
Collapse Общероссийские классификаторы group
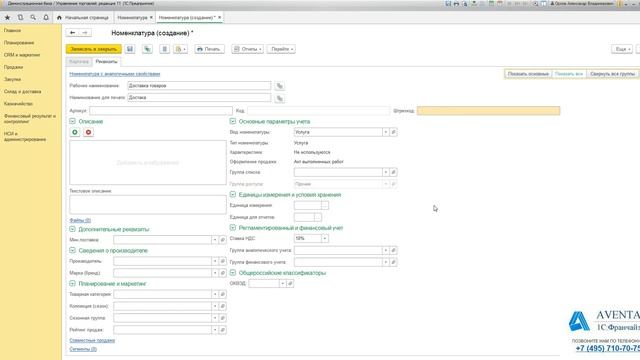click(x=233, y=273)
